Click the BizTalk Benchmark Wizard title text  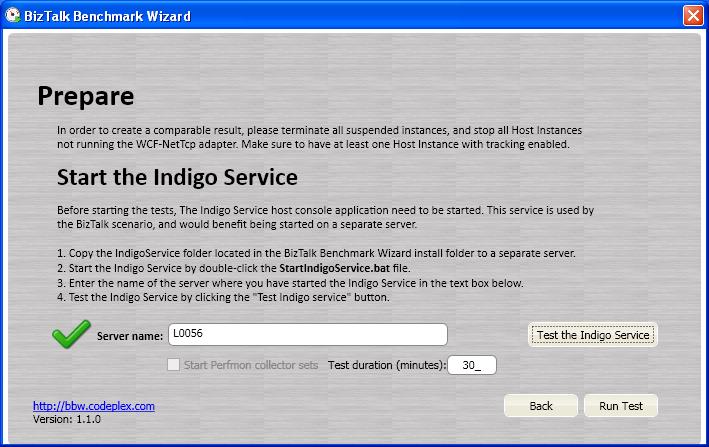(108, 16)
